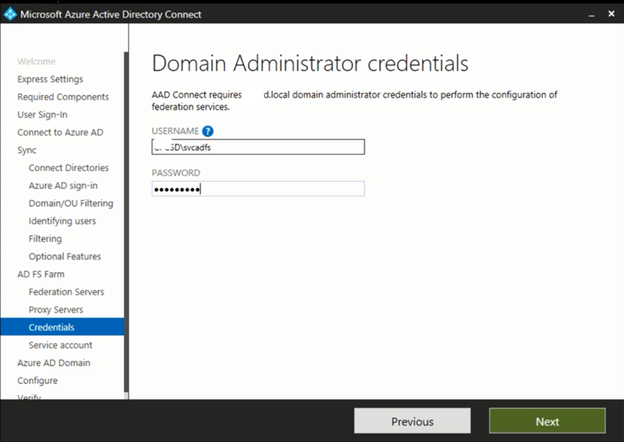Screen dimensions: 624x442
Task: Go back using the Previous button
Action: 412,421
